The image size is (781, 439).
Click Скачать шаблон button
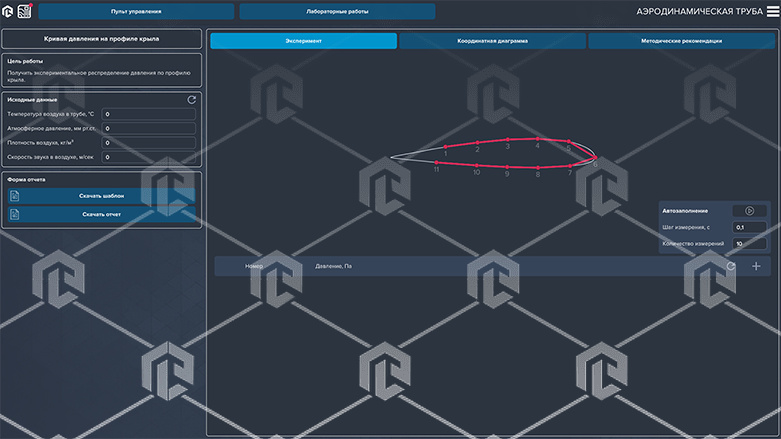click(x=102, y=196)
